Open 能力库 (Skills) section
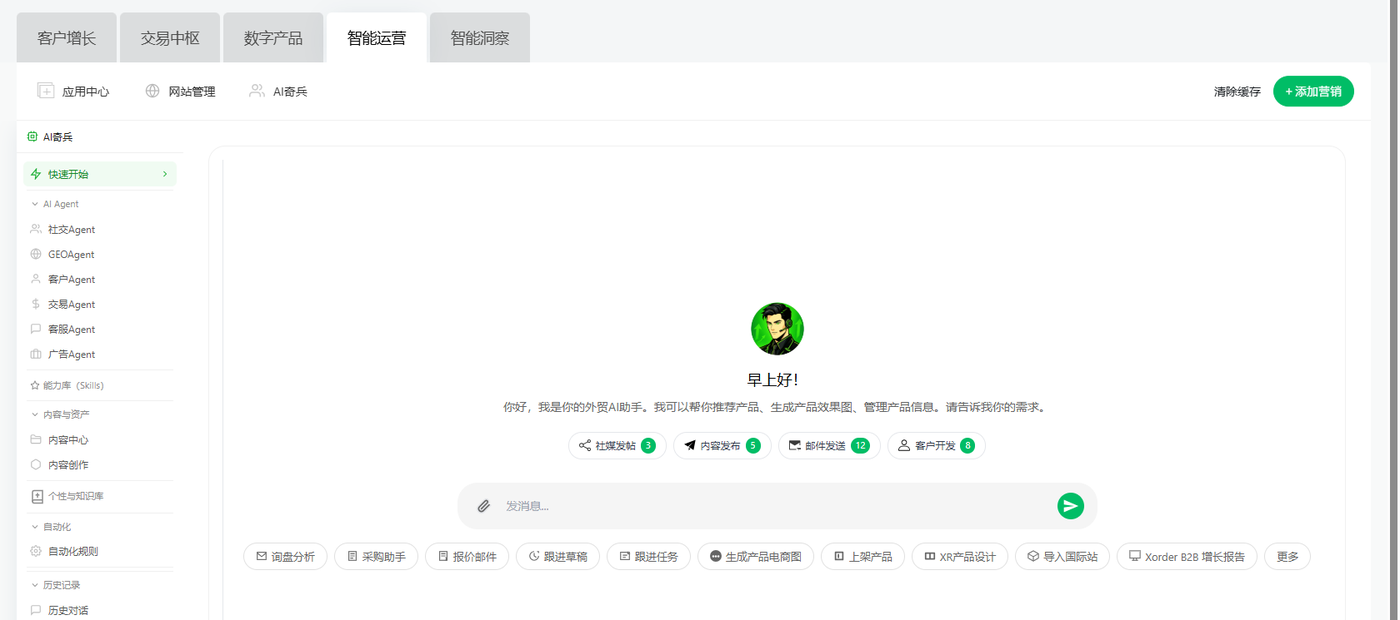 (67, 385)
